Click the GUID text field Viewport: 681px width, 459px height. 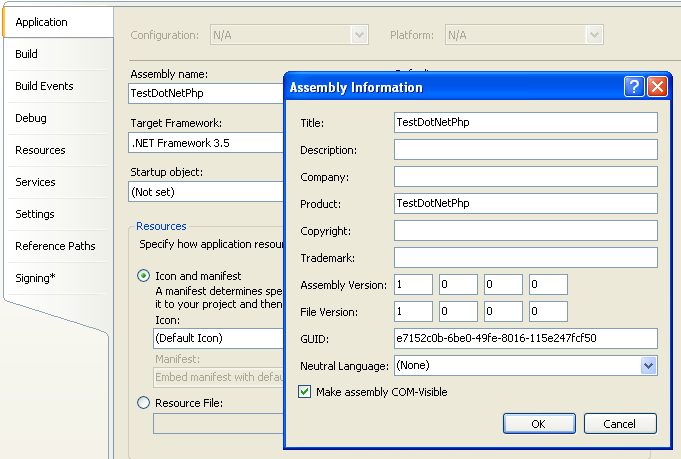click(x=525, y=339)
